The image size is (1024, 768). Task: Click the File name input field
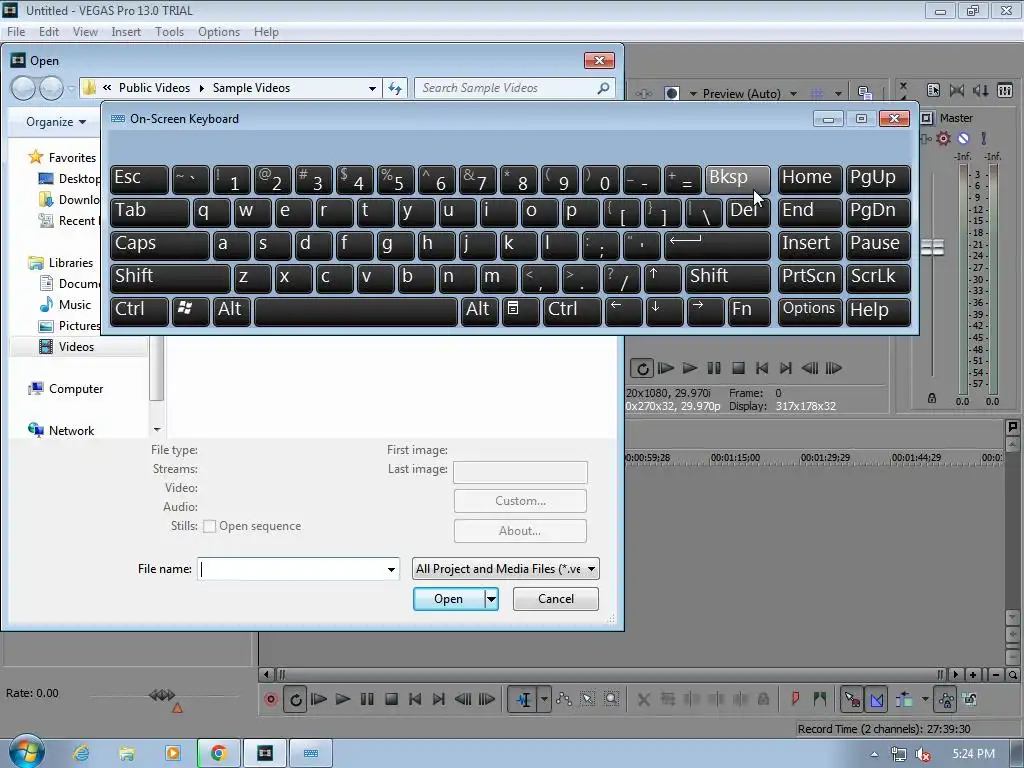[291, 569]
